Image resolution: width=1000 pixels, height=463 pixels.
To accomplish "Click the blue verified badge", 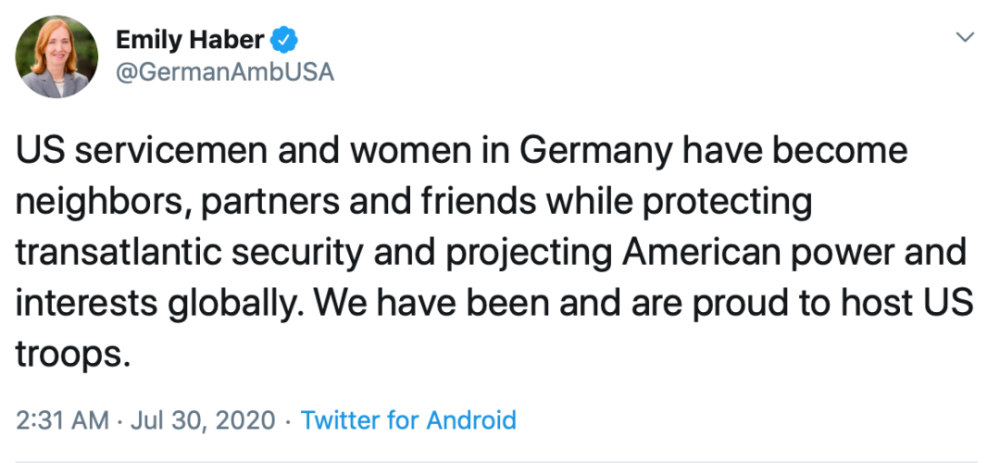I will coord(284,40).
